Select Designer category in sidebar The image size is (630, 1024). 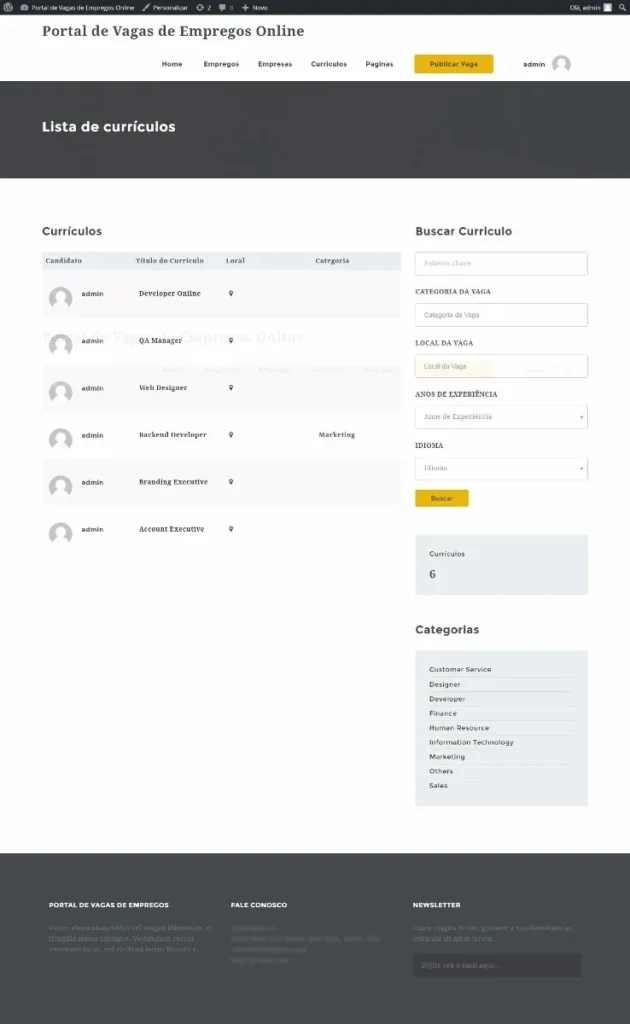coord(445,684)
